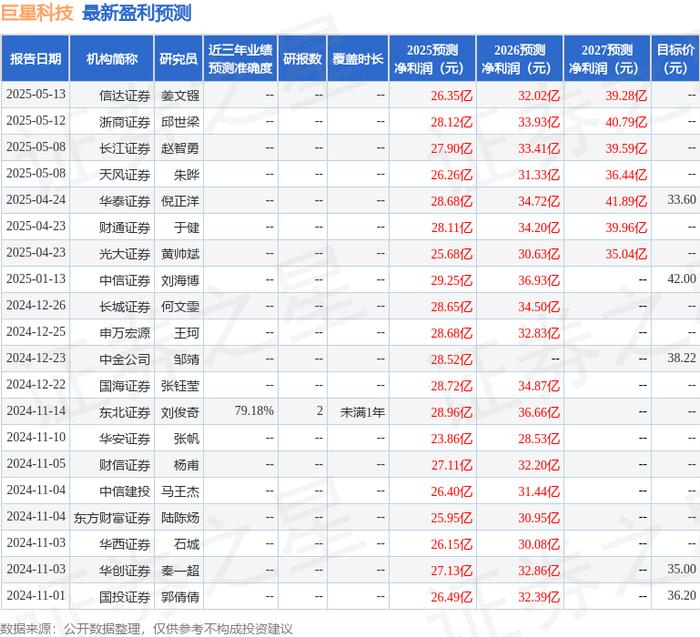Click target price 33.60

point(682,200)
